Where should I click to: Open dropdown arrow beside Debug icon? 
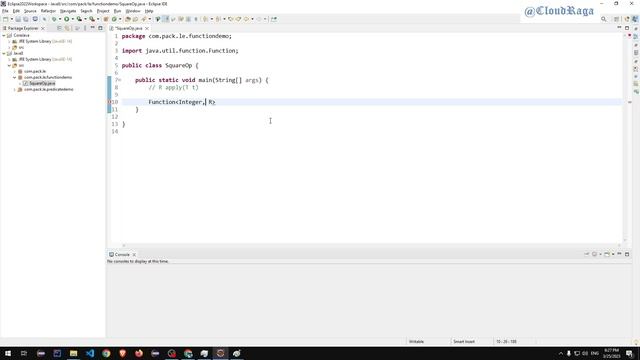click(60, 19)
